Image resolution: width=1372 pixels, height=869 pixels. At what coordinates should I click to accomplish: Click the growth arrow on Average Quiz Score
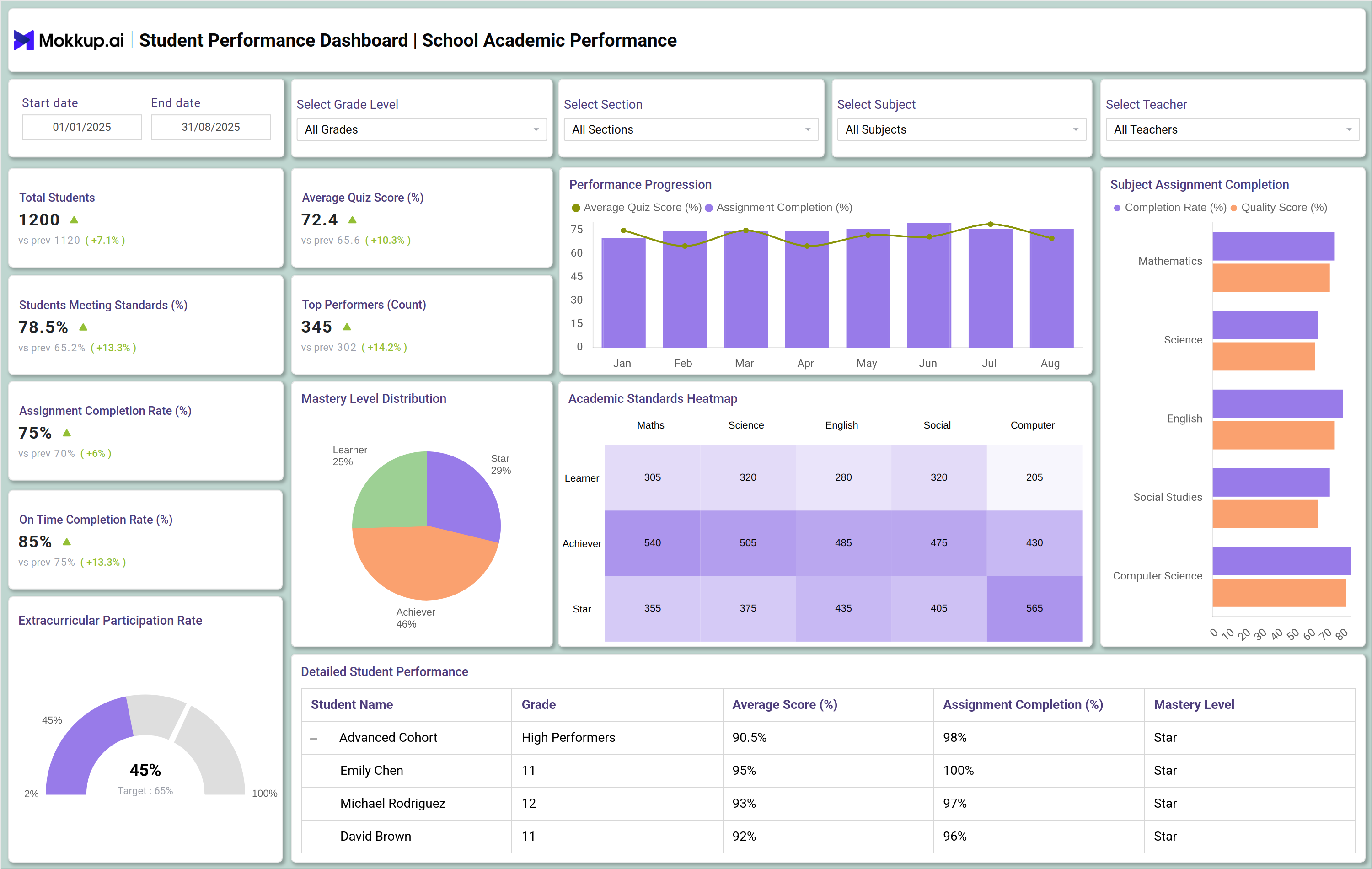[353, 220]
